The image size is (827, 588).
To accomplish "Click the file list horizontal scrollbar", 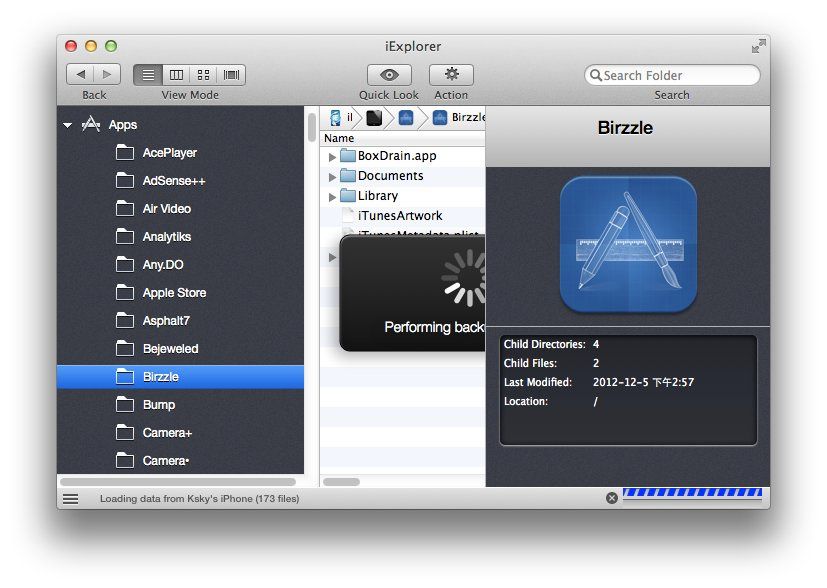I will coord(341,482).
